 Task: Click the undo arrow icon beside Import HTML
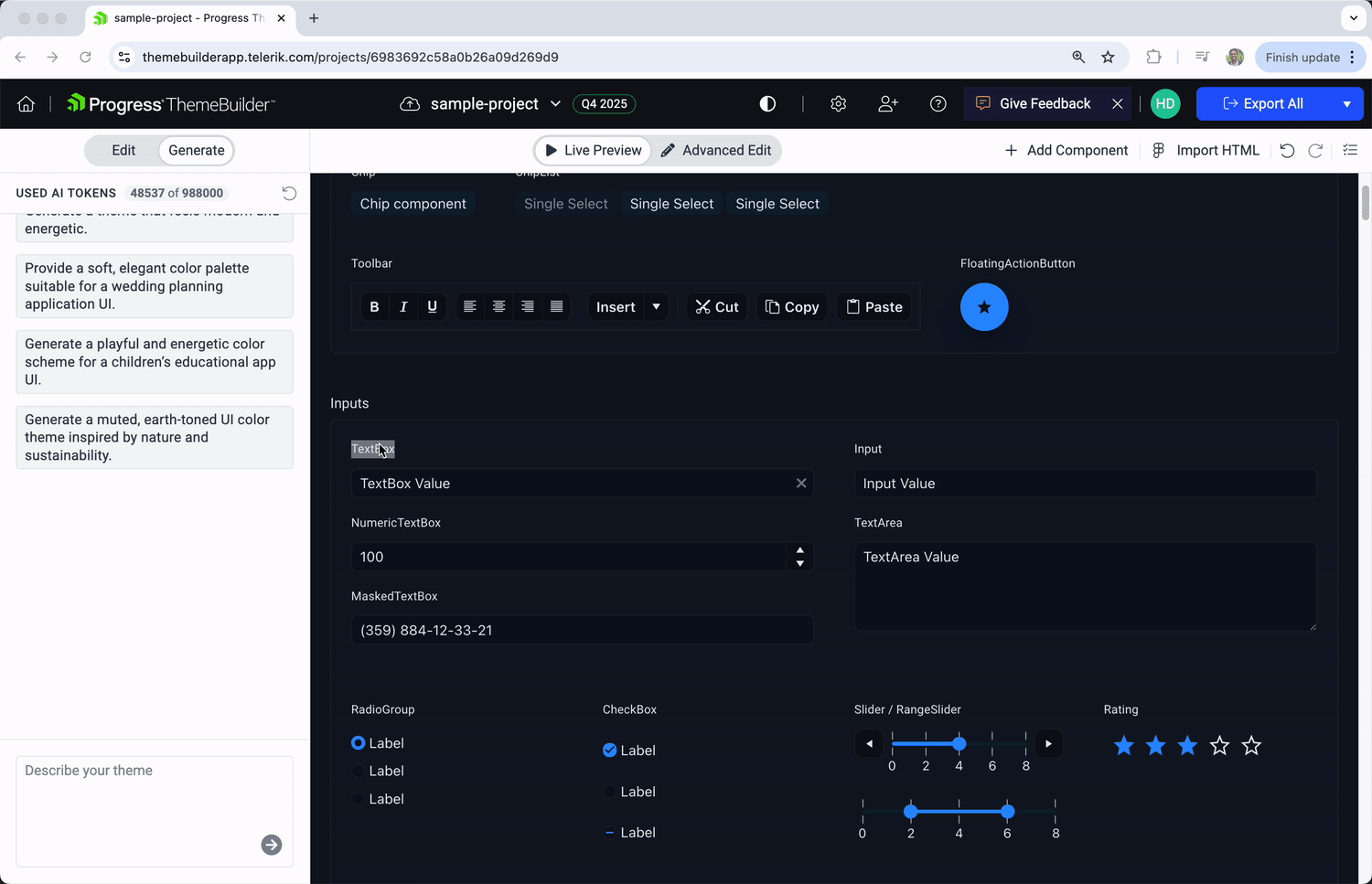pos(1287,151)
